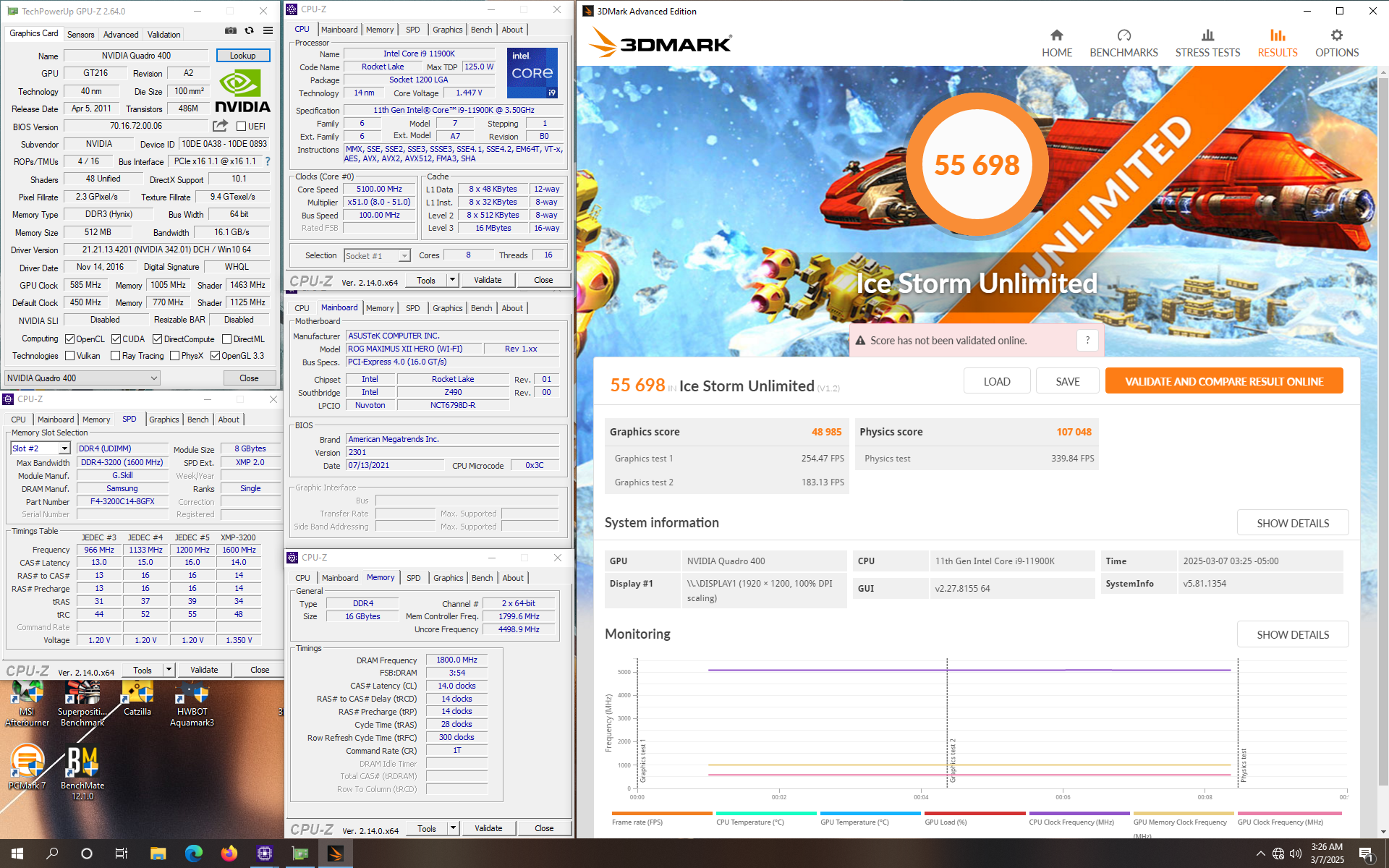Toggle DirectCompute checkbox in GPU-Z
This screenshot has height=868, width=1389.
(x=157, y=339)
